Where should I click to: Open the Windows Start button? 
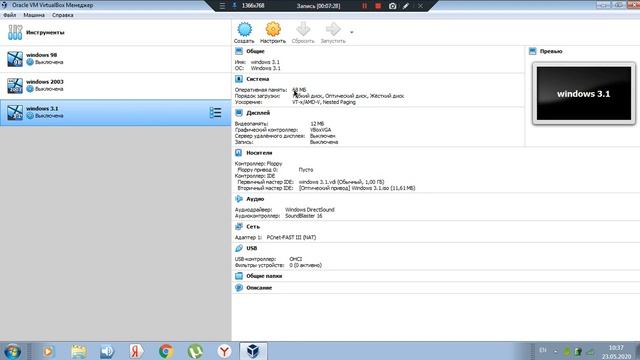[x=13, y=351]
